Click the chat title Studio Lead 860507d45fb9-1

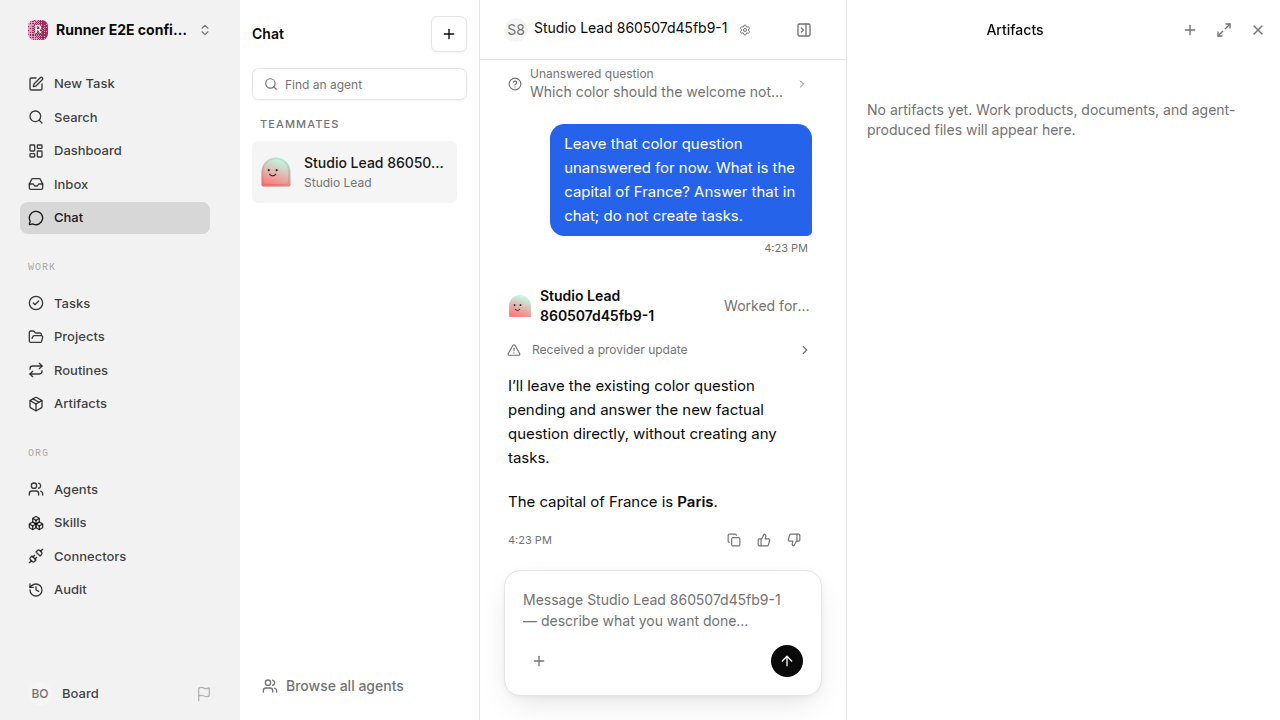[x=631, y=28]
